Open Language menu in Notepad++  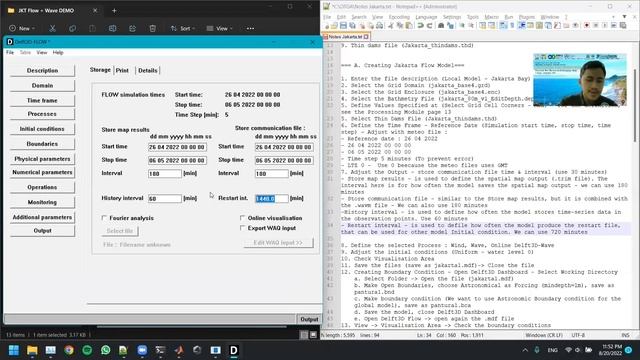point(426,17)
